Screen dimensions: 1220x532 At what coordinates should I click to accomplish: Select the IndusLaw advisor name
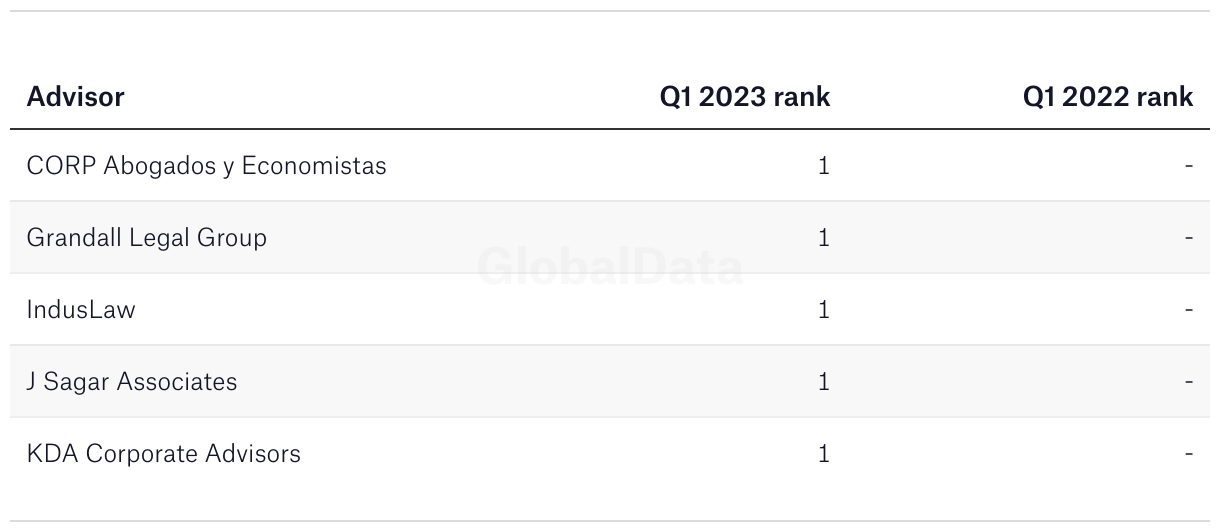(81, 310)
